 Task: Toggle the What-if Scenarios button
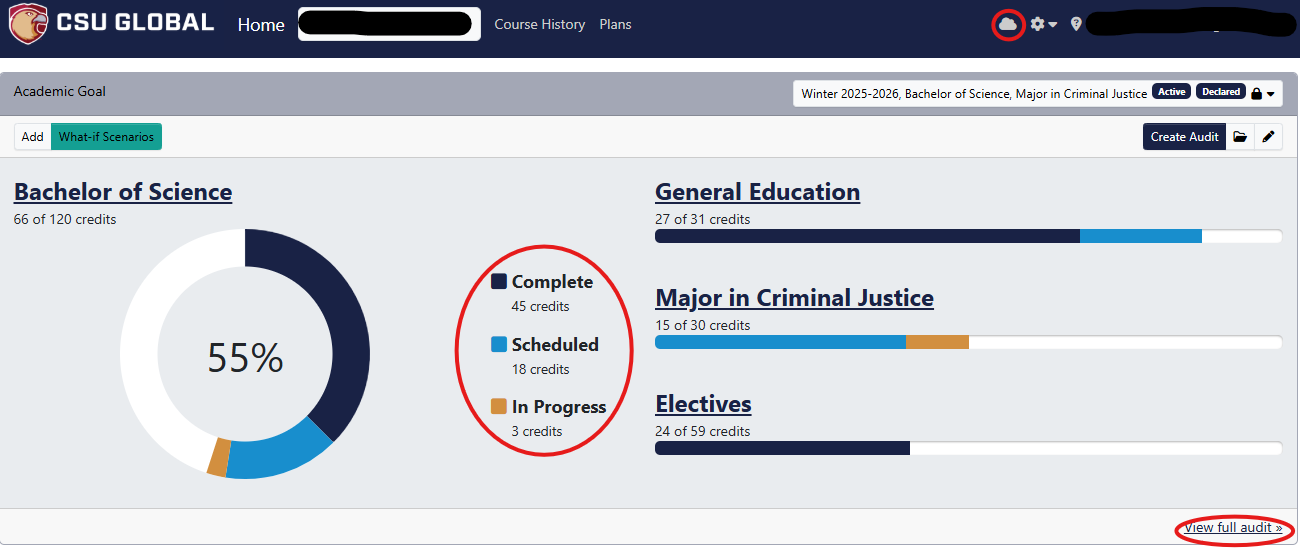[x=106, y=137]
